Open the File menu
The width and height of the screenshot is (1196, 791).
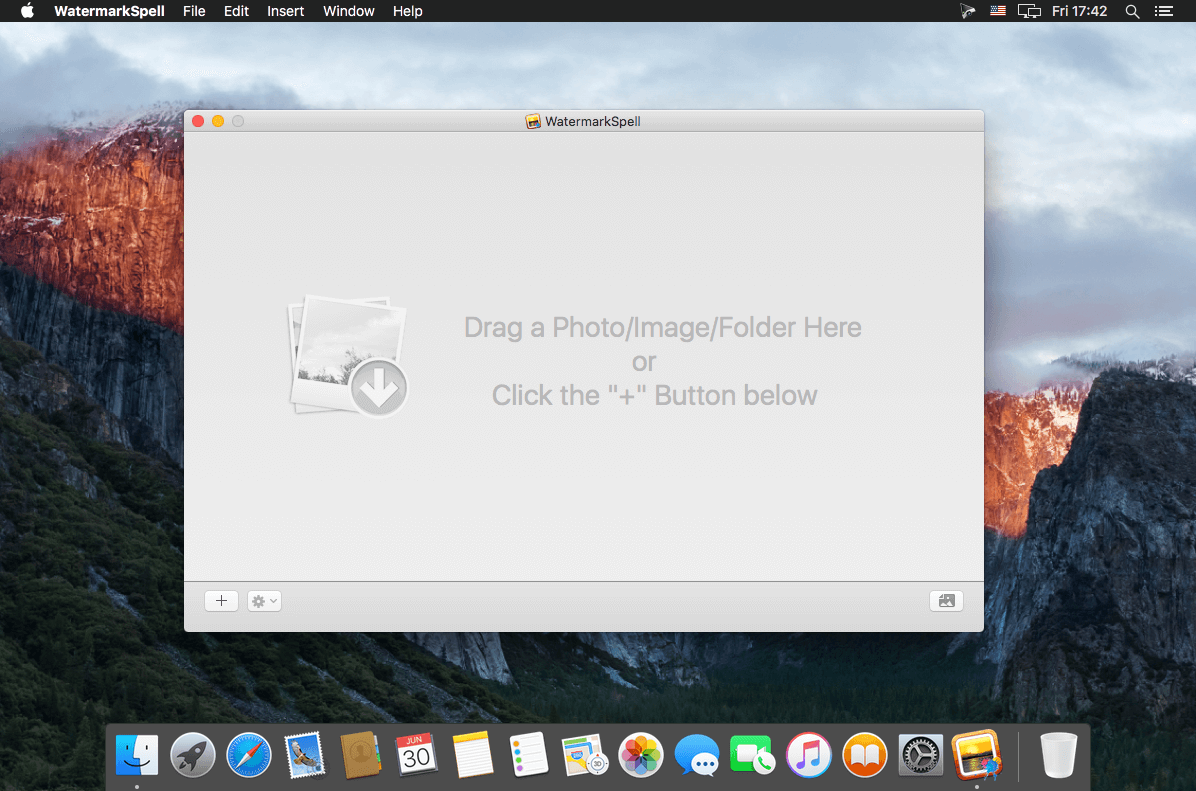click(194, 11)
